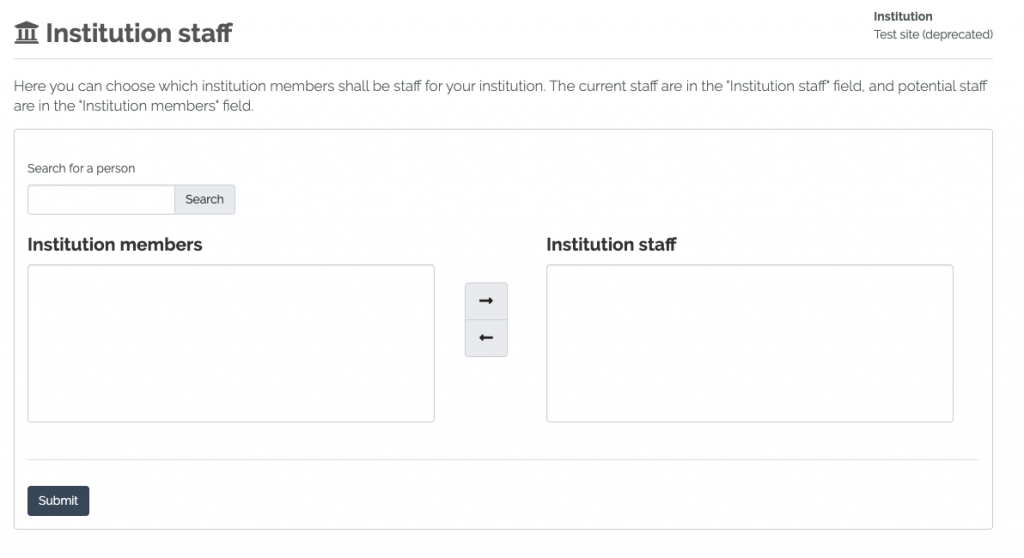Click the divider line under the page title
Viewport: 1024px width, 558px height.
click(x=503, y=59)
